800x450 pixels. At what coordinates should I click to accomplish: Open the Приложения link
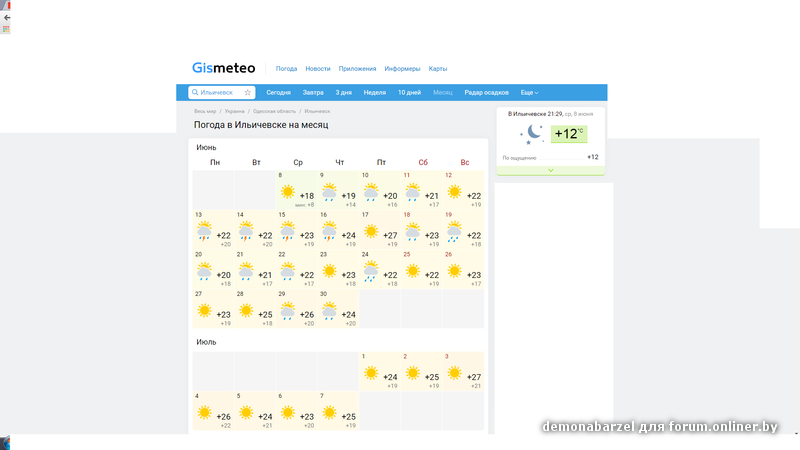[x=357, y=68]
